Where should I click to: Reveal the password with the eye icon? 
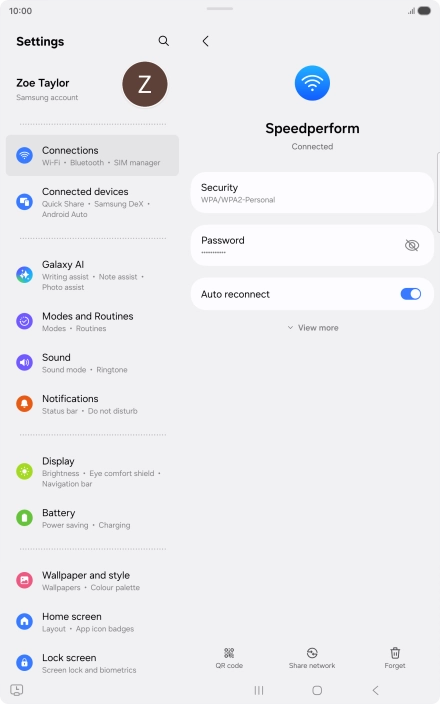(x=412, y=245)
